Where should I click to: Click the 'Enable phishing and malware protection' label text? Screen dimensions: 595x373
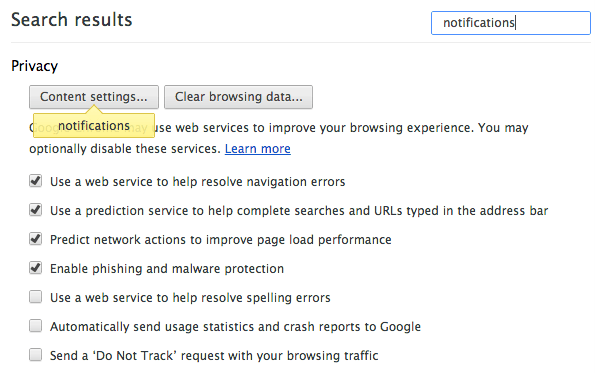click(167, 269)
